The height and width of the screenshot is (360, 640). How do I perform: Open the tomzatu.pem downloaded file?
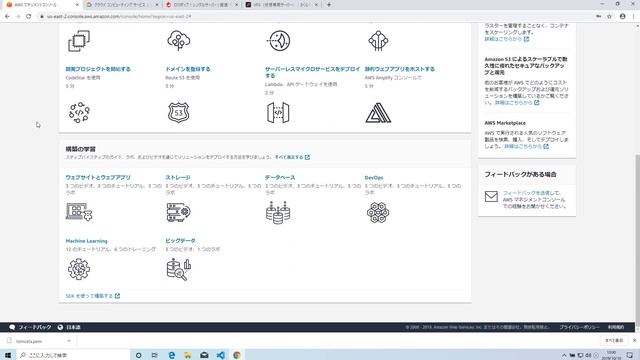29,341
